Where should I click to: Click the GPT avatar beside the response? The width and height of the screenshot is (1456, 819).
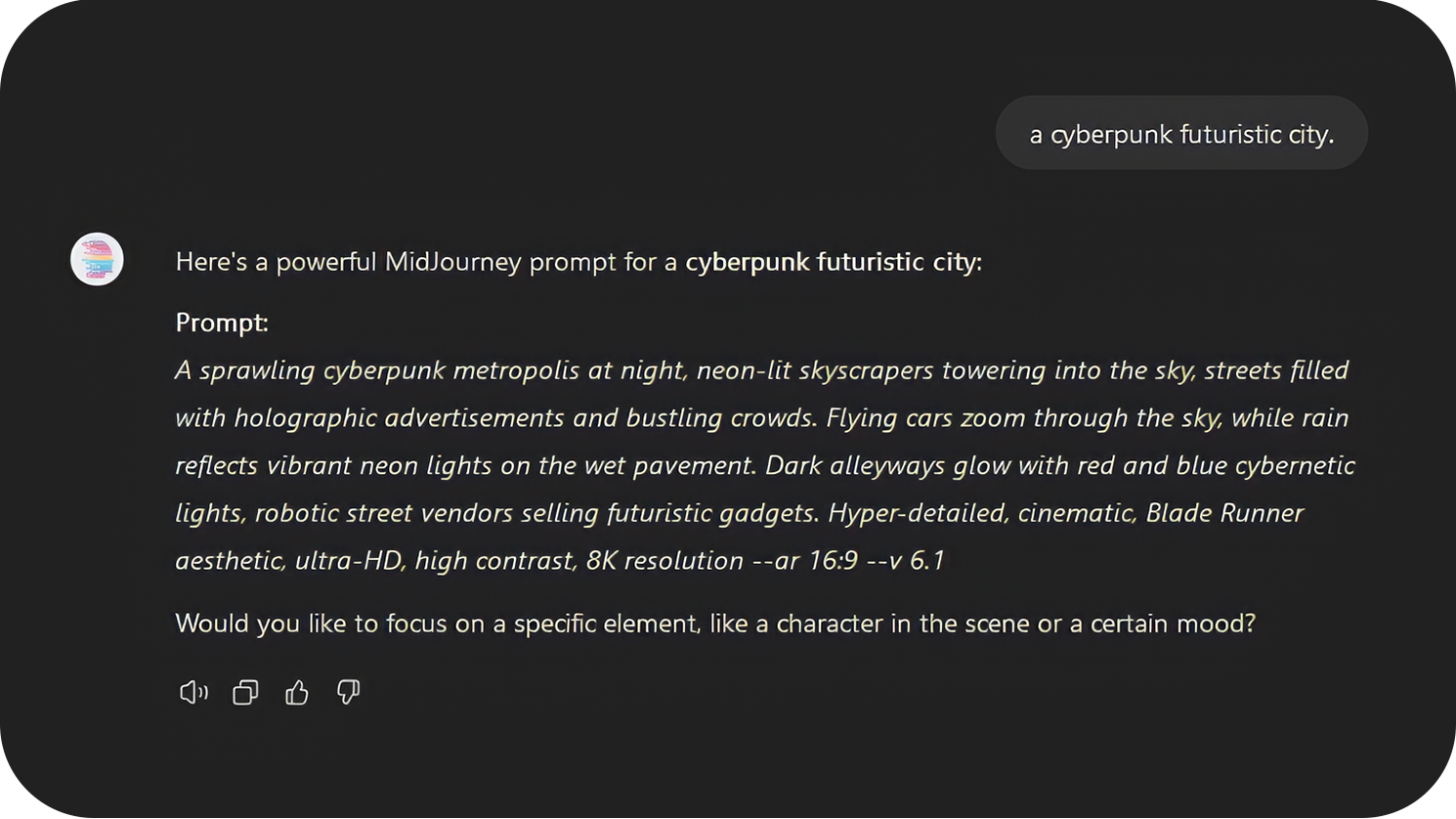click(x=97, y=260)
